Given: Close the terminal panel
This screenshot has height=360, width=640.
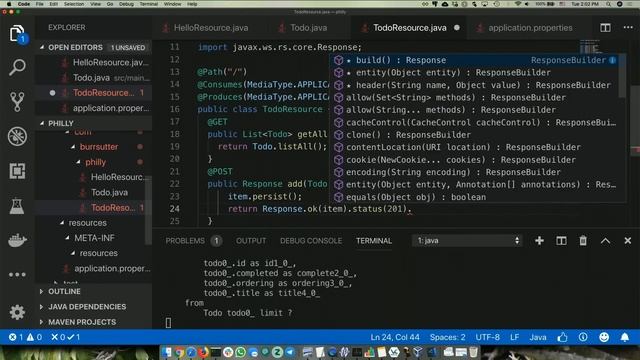Looking at the screenshot, I should click(x=628, y=241).
